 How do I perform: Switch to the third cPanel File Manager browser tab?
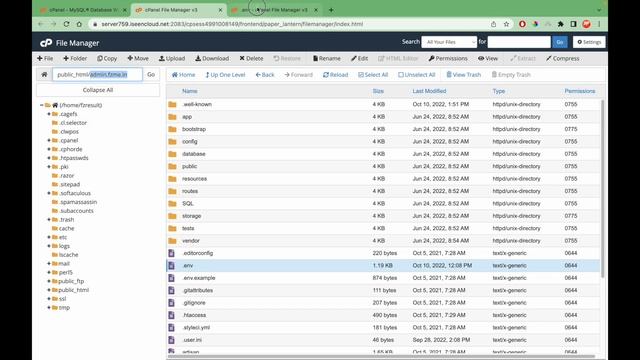click(274, 10)
